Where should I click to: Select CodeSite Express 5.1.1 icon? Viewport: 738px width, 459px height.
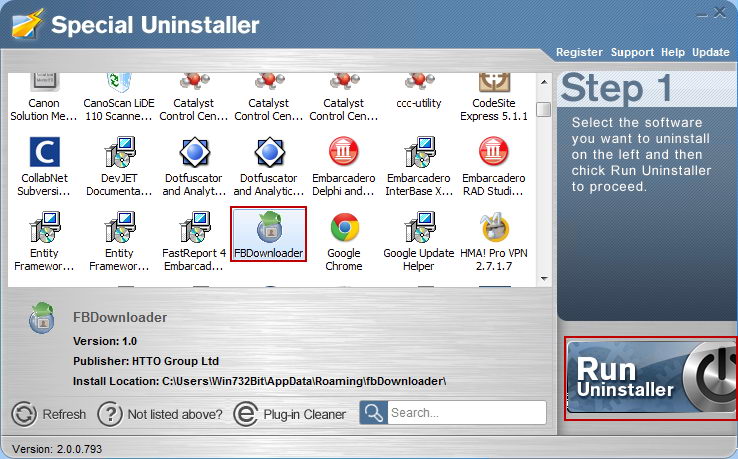(494, 82)
